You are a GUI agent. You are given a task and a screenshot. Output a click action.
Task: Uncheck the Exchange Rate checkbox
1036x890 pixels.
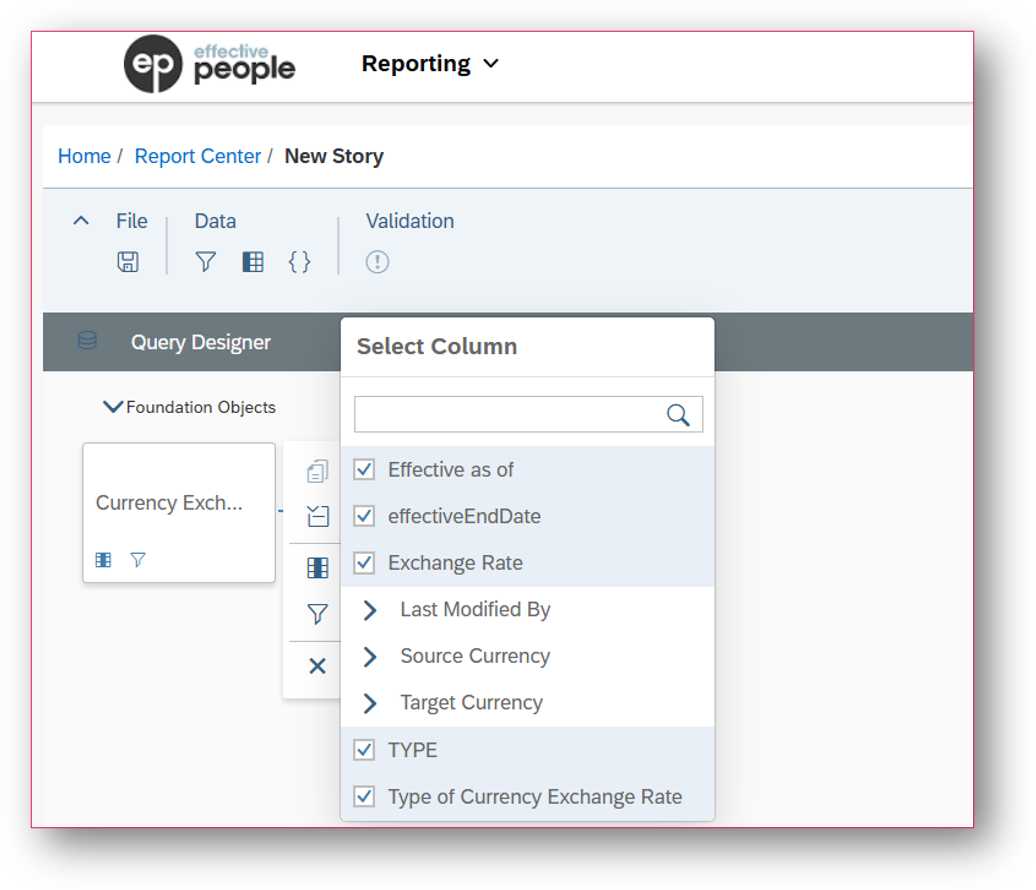[364, 563]
